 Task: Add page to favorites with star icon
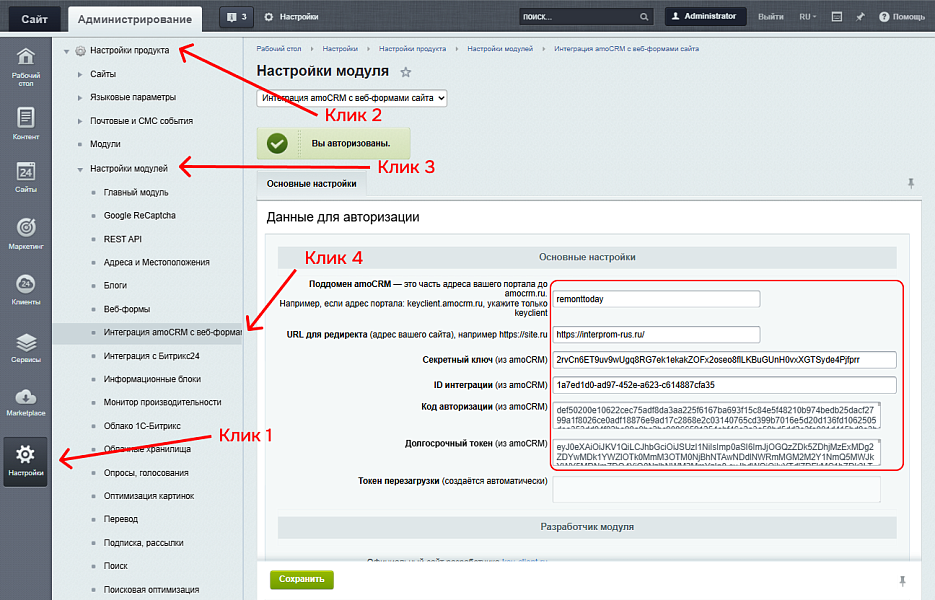pyautogui.click(x=406, y=72)
